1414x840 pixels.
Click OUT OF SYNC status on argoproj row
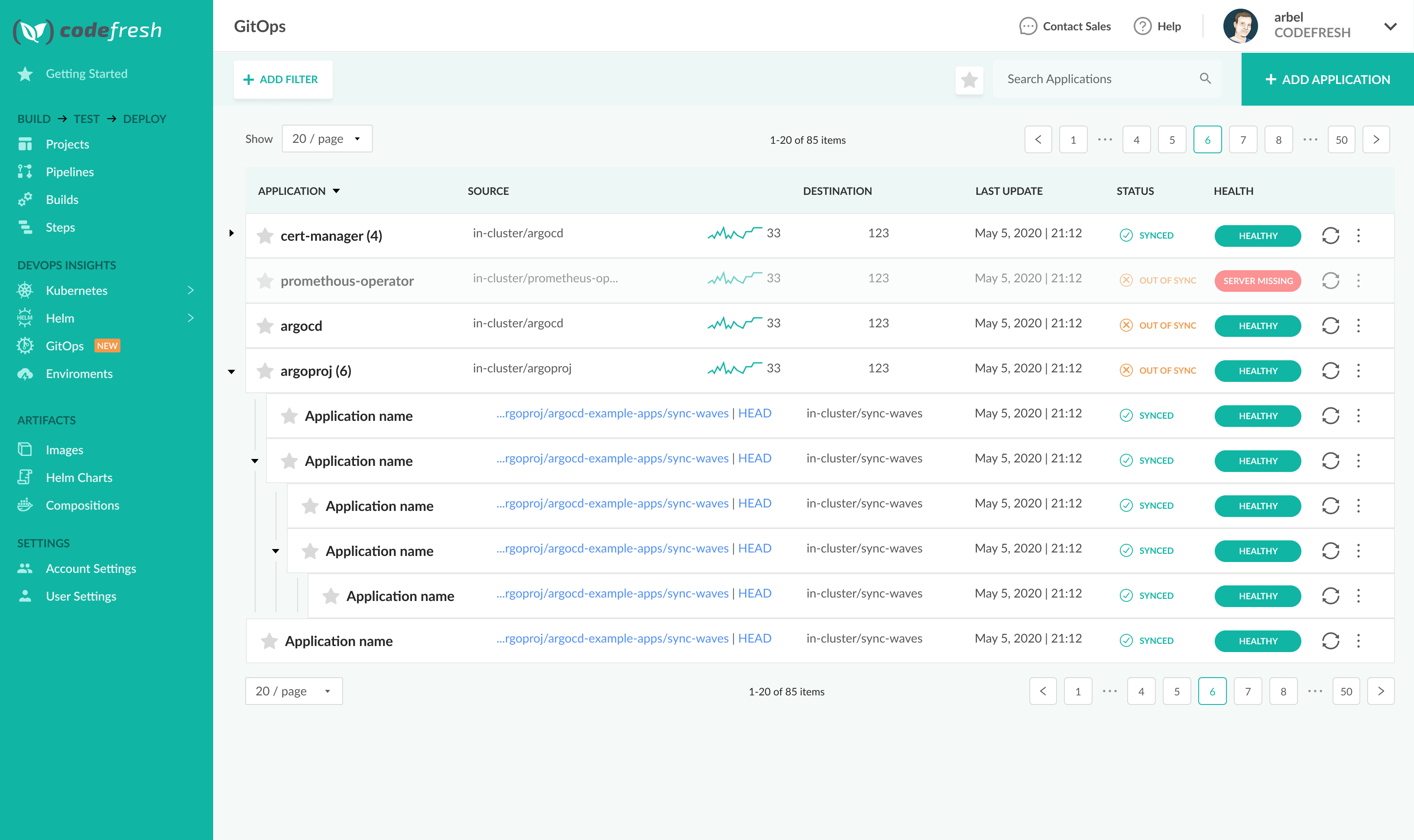(1158, 370)
